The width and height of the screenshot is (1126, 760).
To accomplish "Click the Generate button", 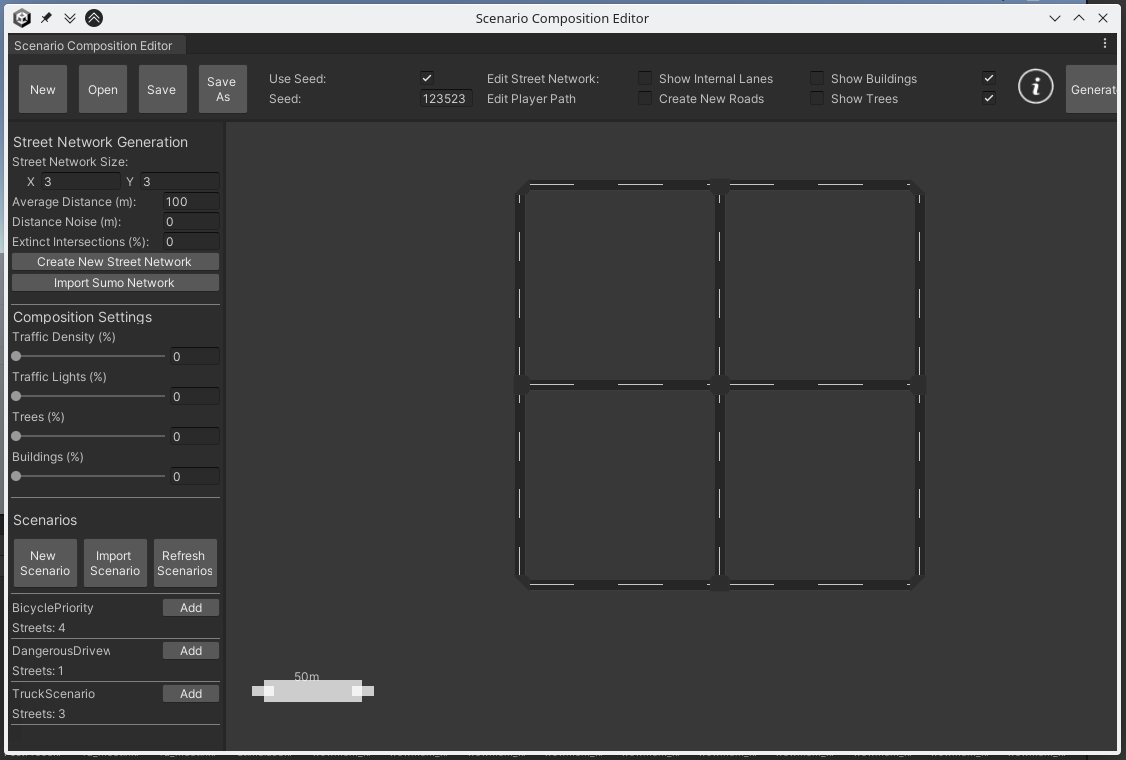I will click(x=1092, y=89).
